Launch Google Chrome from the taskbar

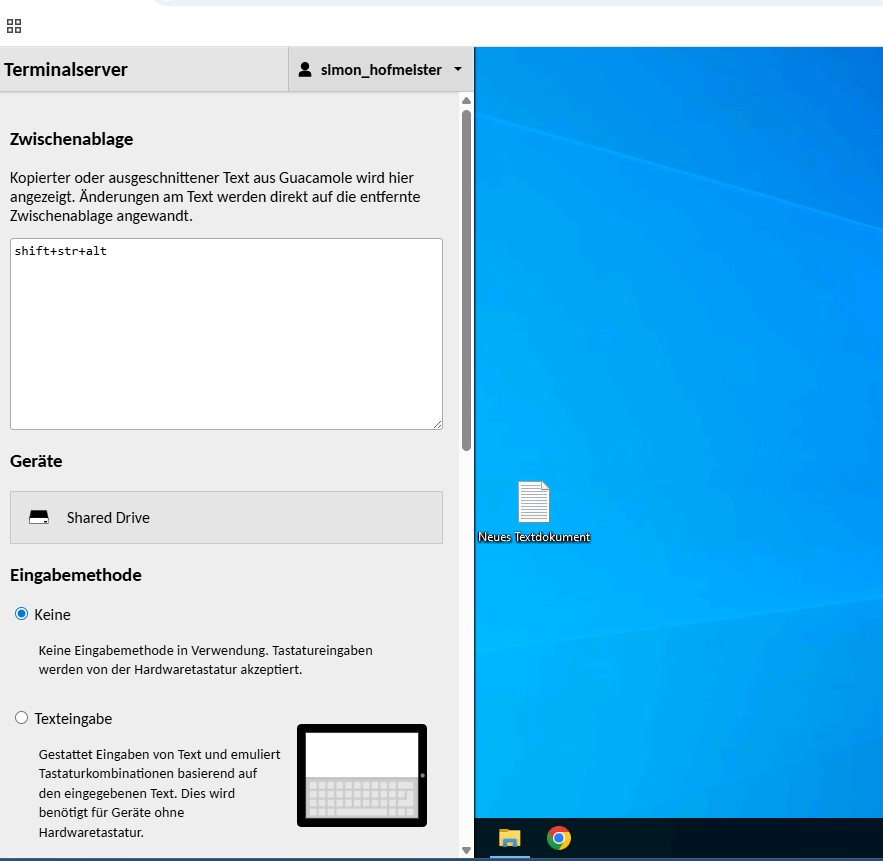point(558,838)
